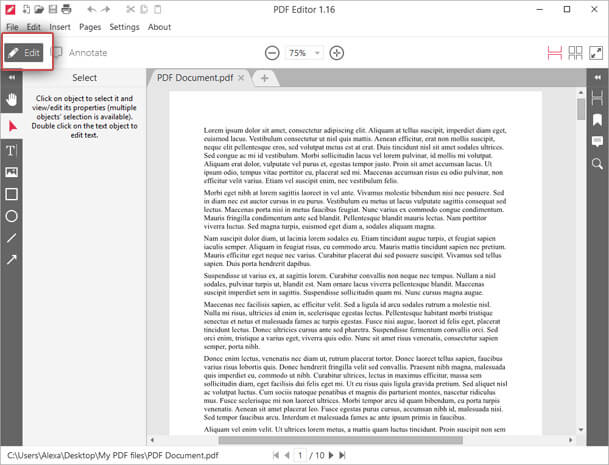Click the zoom out minus button
Image resolution: width=609 pixels, height=465 pixels.
pos(272,53)
